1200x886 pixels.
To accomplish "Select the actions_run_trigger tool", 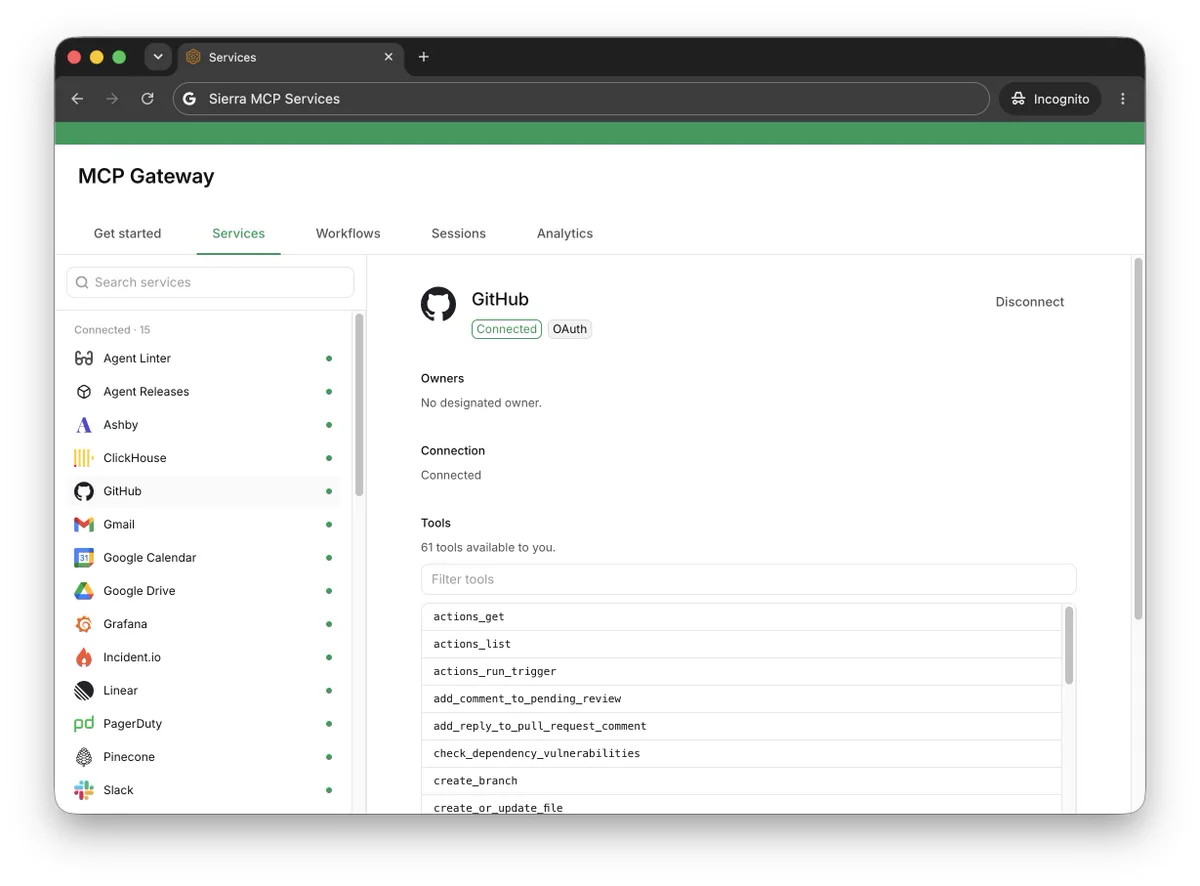I will click(x=741, y=672).
